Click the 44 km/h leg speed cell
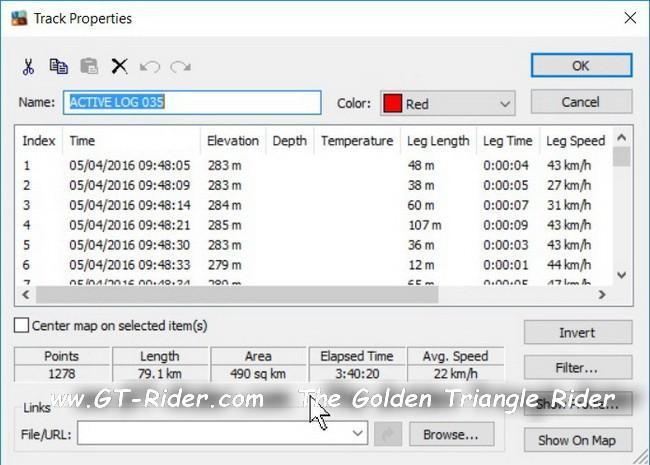The image size is (650, 465). [x=569, y=265]
